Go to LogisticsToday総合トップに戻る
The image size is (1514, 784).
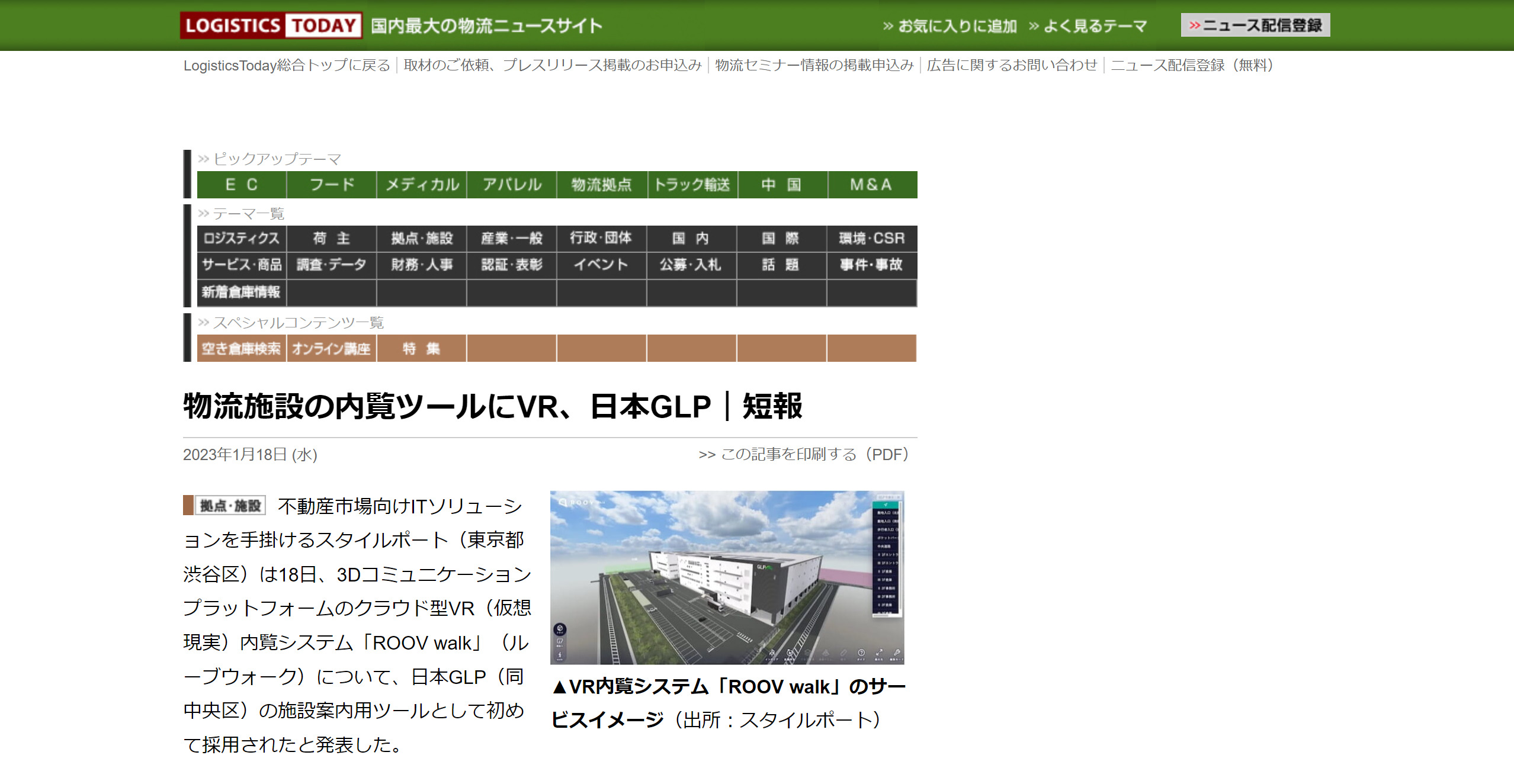[287, 65]
